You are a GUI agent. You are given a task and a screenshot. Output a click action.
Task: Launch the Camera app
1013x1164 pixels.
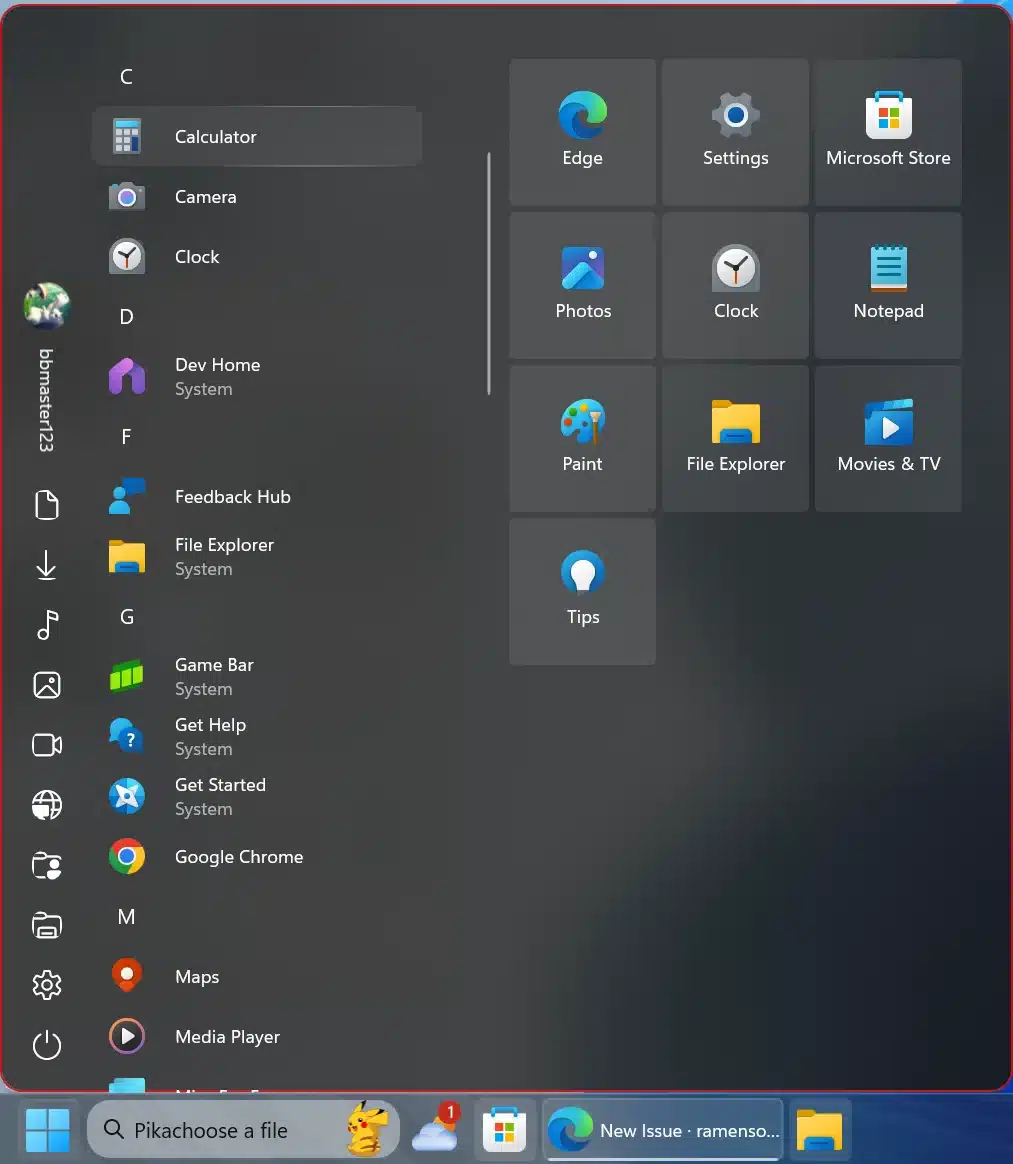point(257,197)
